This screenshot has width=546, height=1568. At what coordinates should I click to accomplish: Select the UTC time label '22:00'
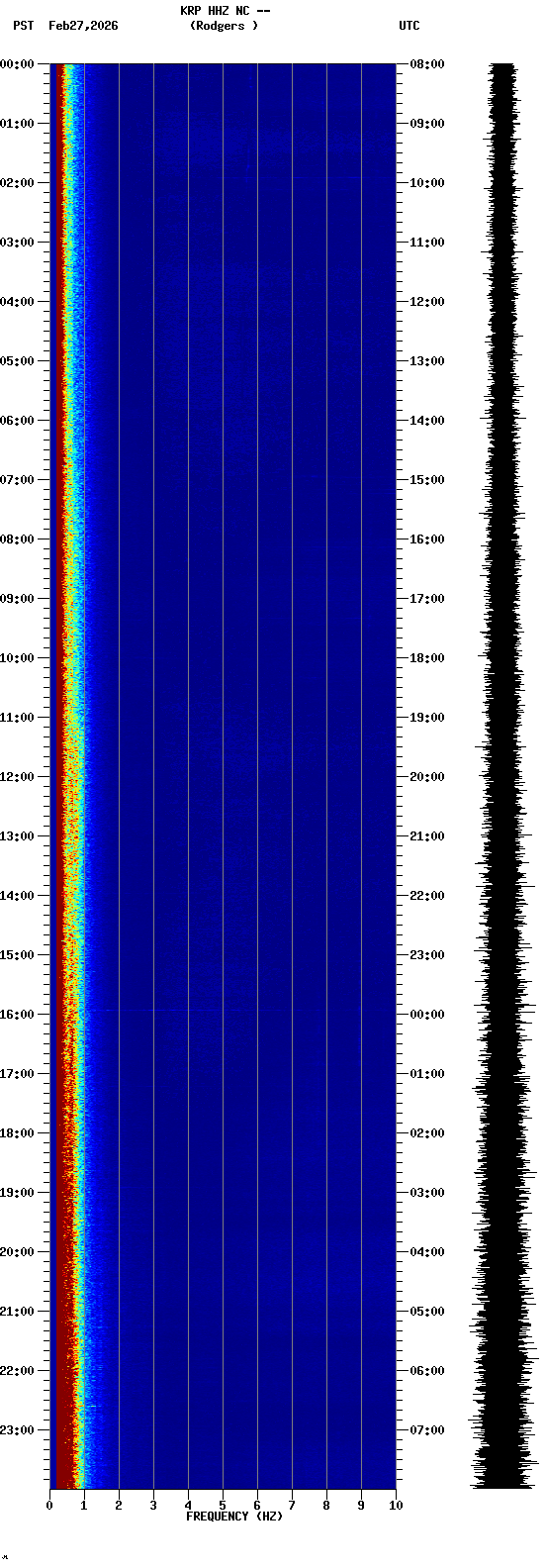coord(427,896)
